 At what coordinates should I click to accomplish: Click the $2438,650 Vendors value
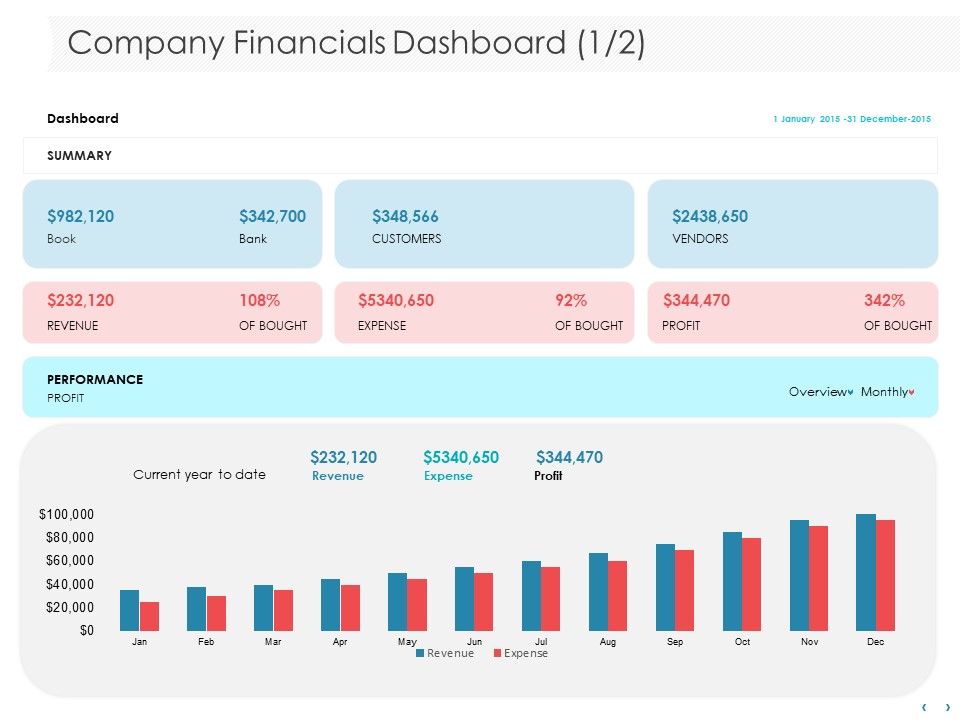point(710,216)
